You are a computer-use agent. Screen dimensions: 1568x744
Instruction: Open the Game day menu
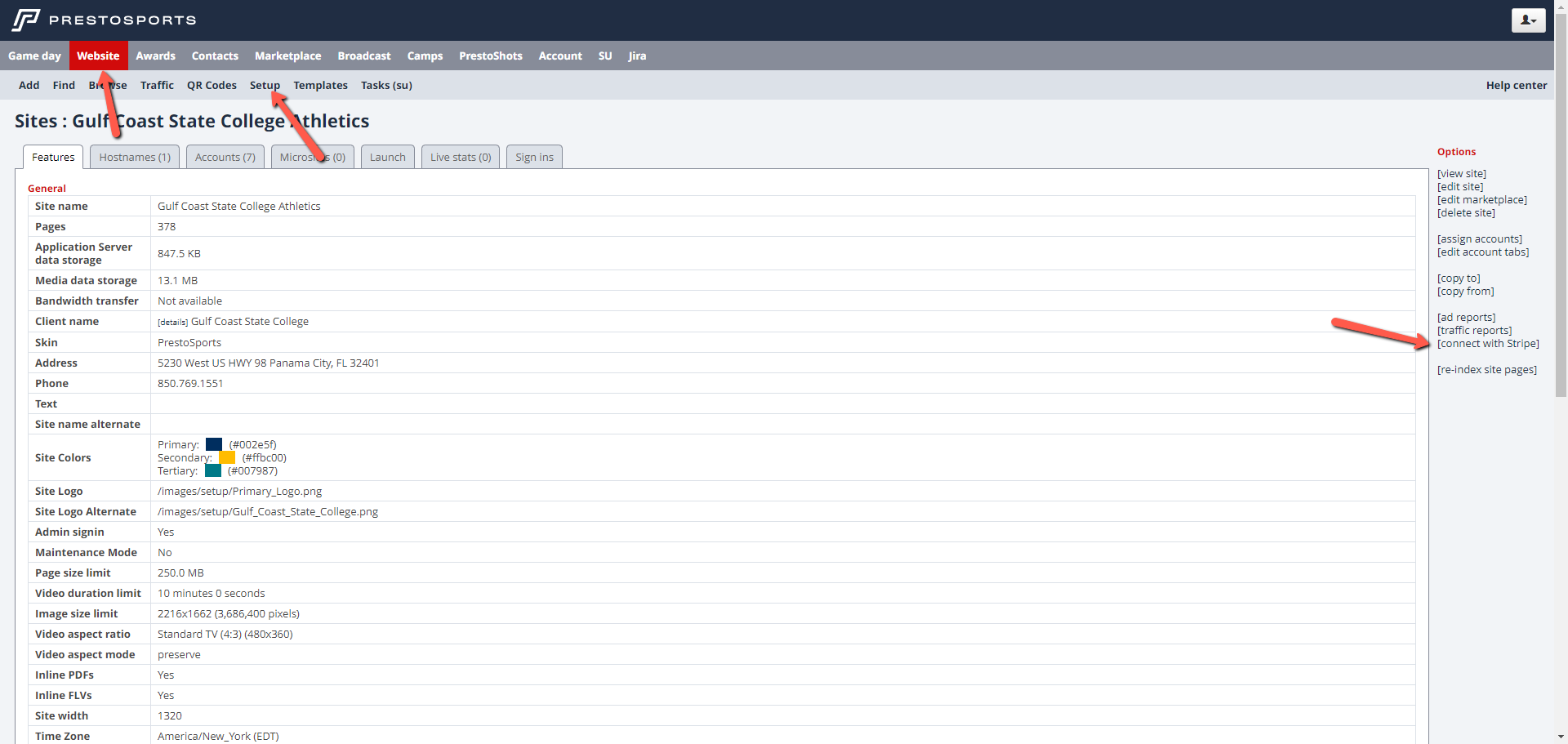tap(34, 56)
